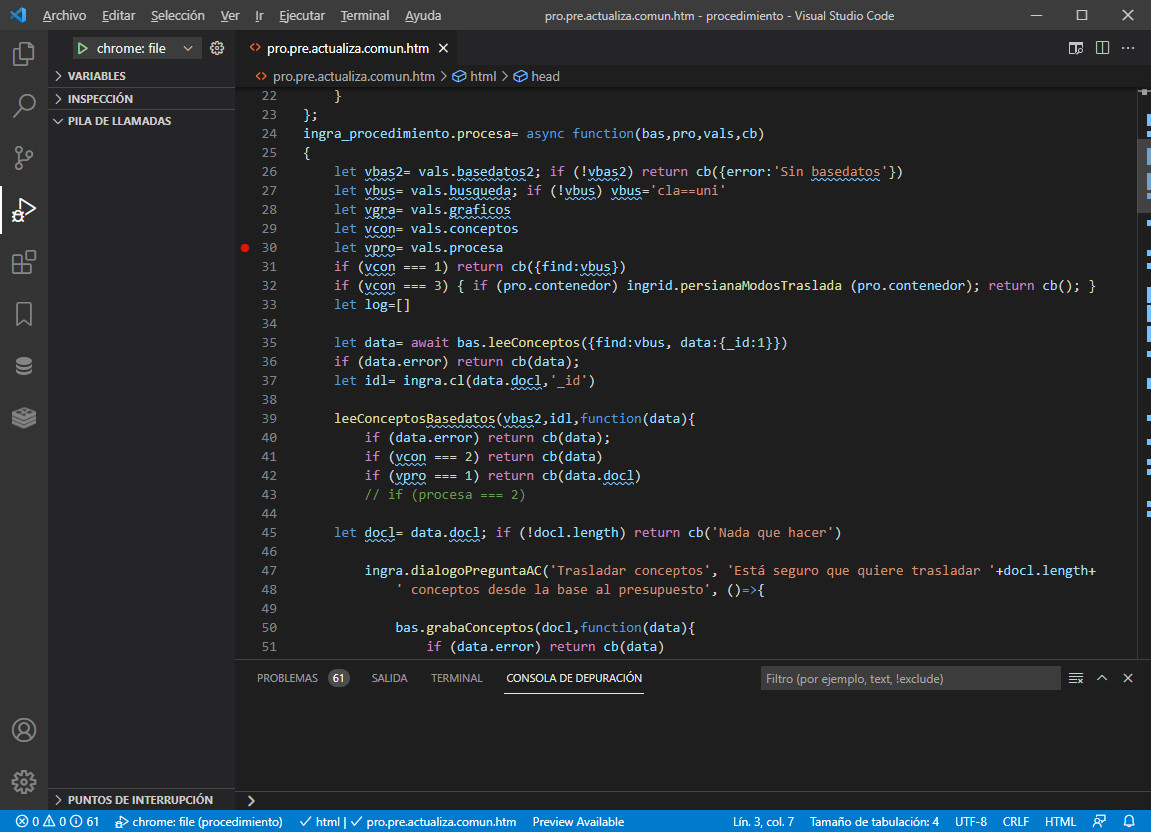Click the errors and warnings status indicator

[57, 822]
